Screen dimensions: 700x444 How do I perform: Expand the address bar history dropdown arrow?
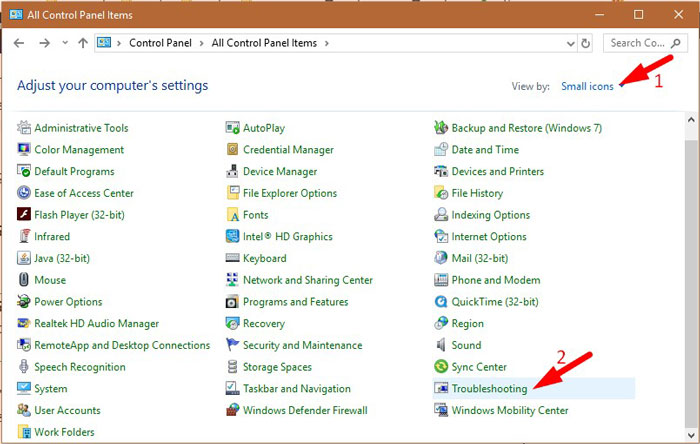(x=571, y=43)
